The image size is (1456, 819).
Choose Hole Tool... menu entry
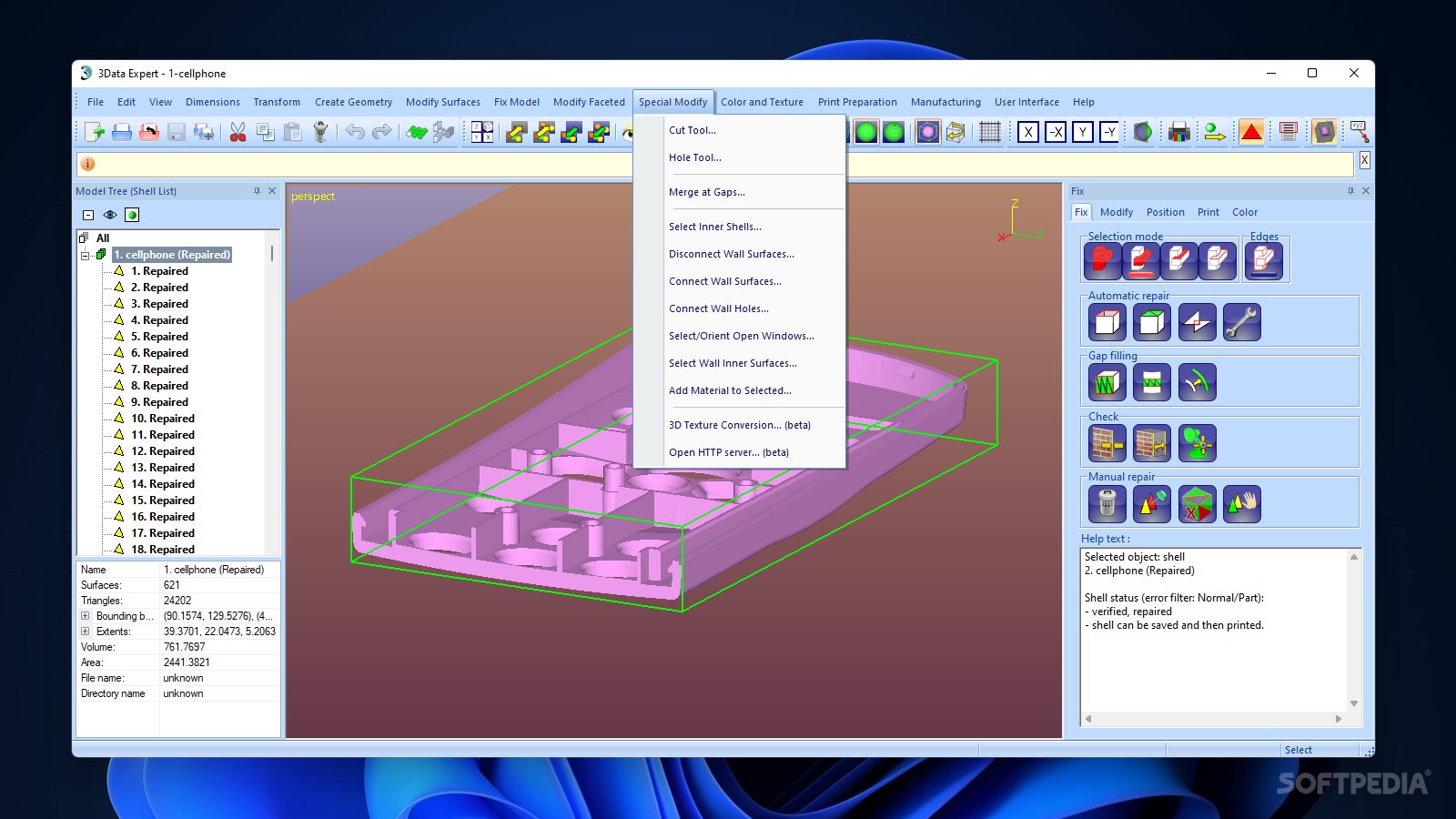click(x=695, y=157)
